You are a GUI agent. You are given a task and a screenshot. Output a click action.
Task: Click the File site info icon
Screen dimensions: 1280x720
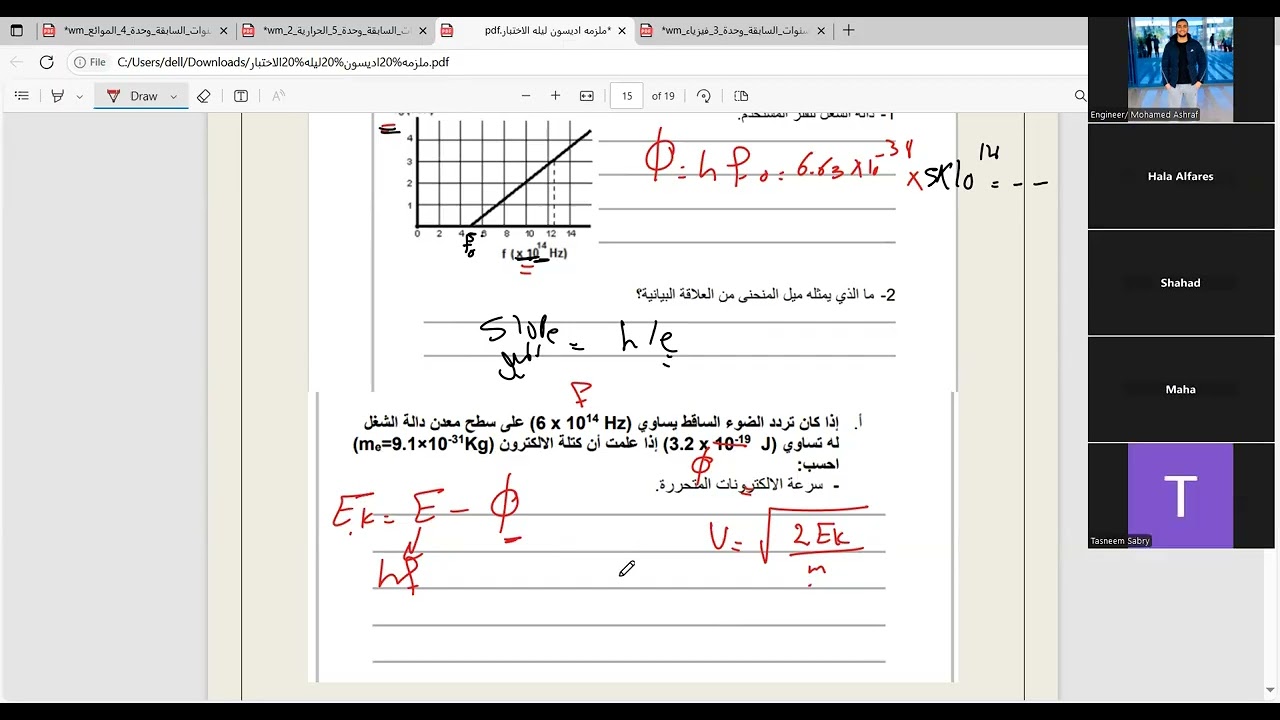coord(90,62)
